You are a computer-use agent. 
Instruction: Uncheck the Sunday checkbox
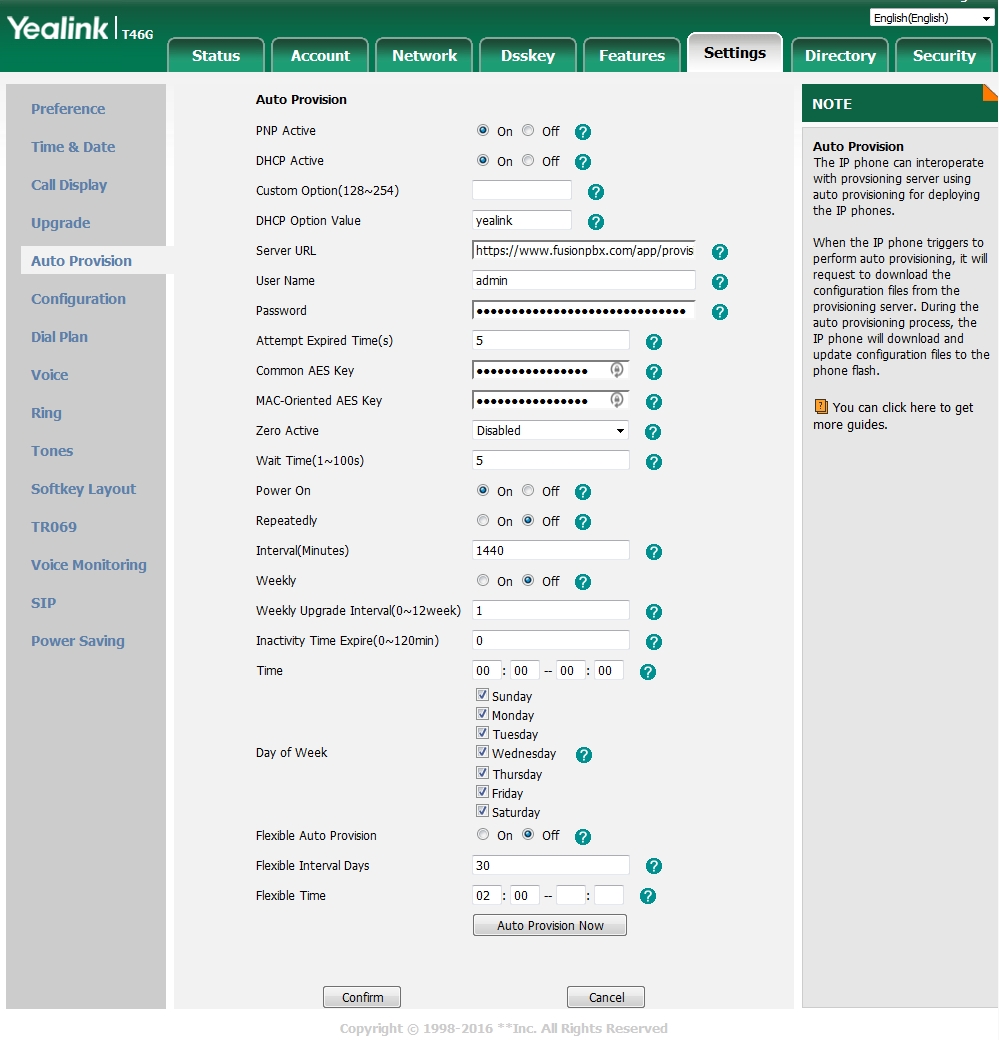482,695
